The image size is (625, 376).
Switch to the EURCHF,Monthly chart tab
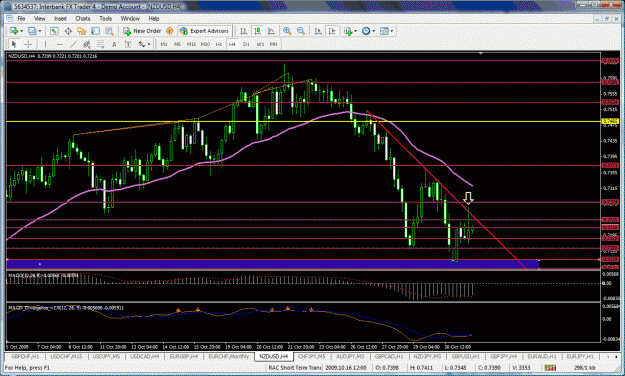pos(228,356)
